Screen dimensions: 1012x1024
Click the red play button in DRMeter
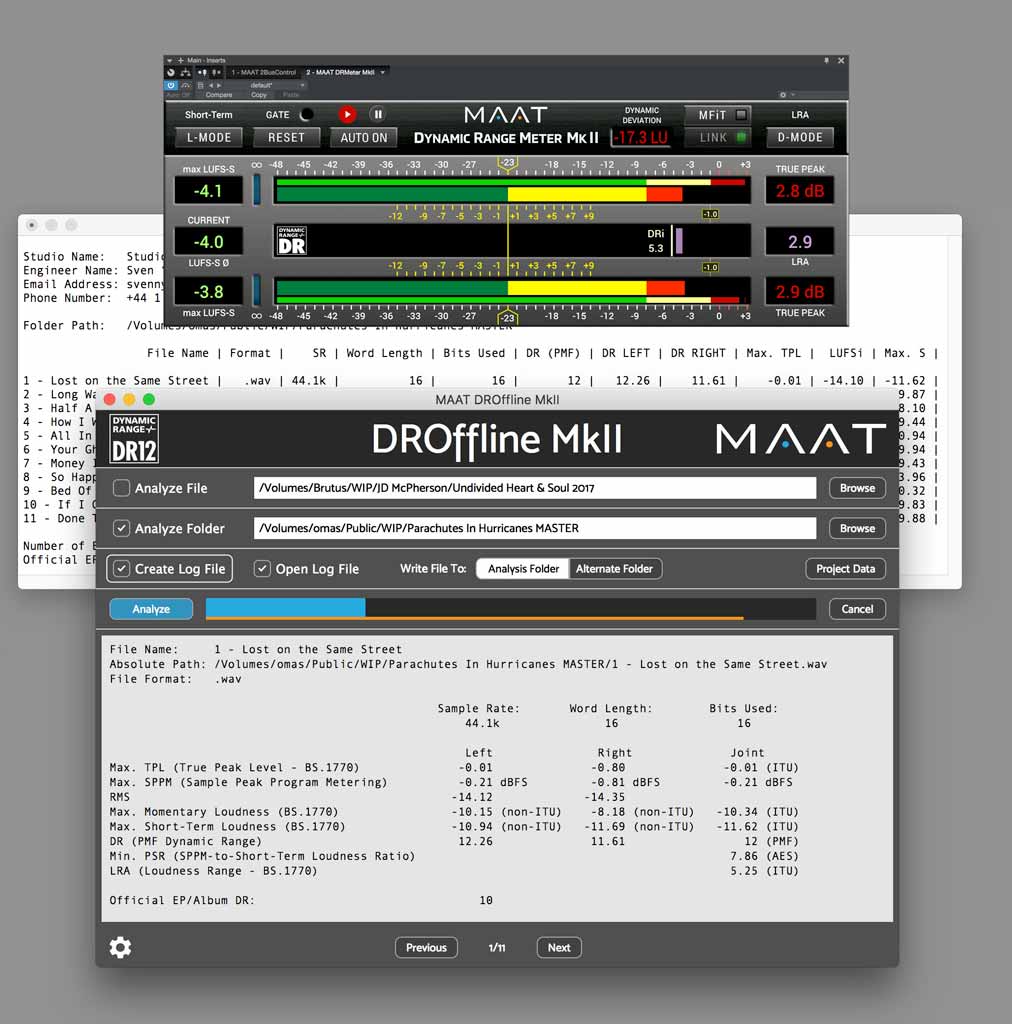coord(347,115)
